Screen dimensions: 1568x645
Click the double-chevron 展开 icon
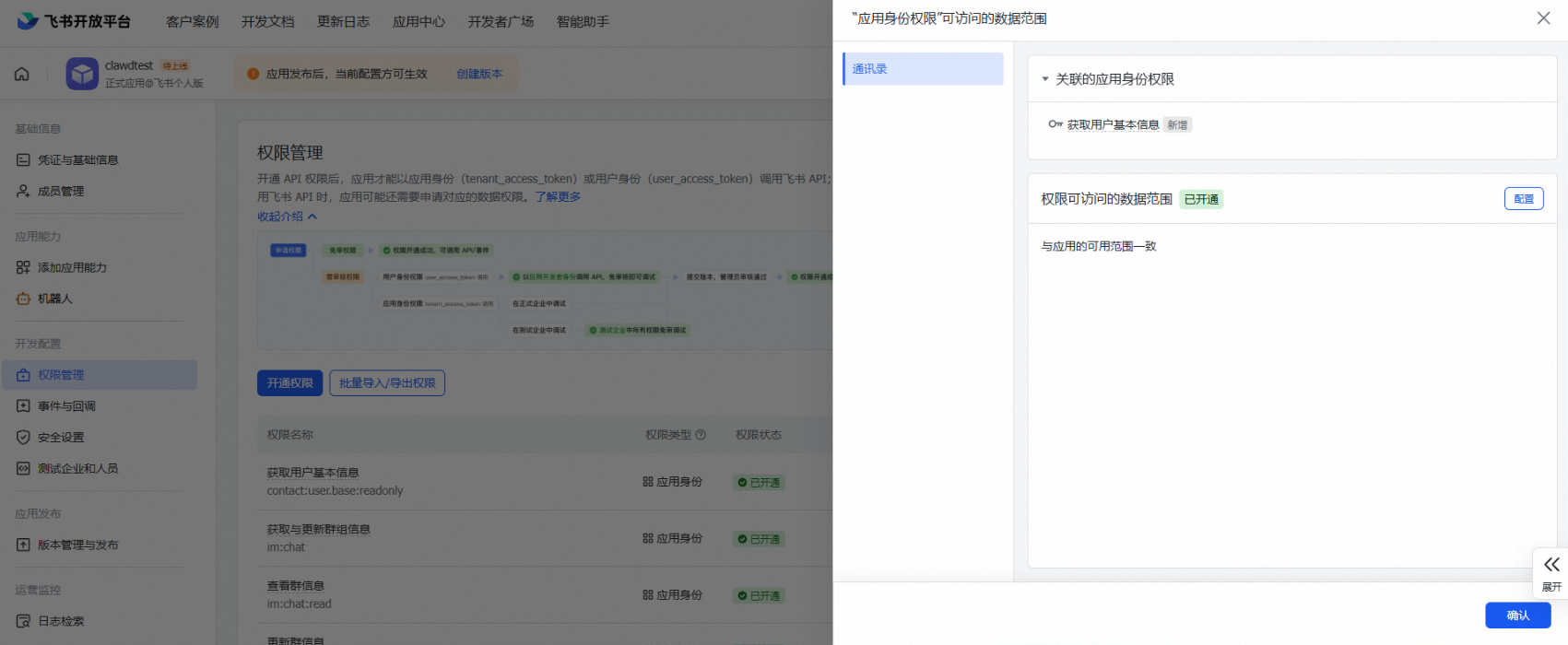1552,565
